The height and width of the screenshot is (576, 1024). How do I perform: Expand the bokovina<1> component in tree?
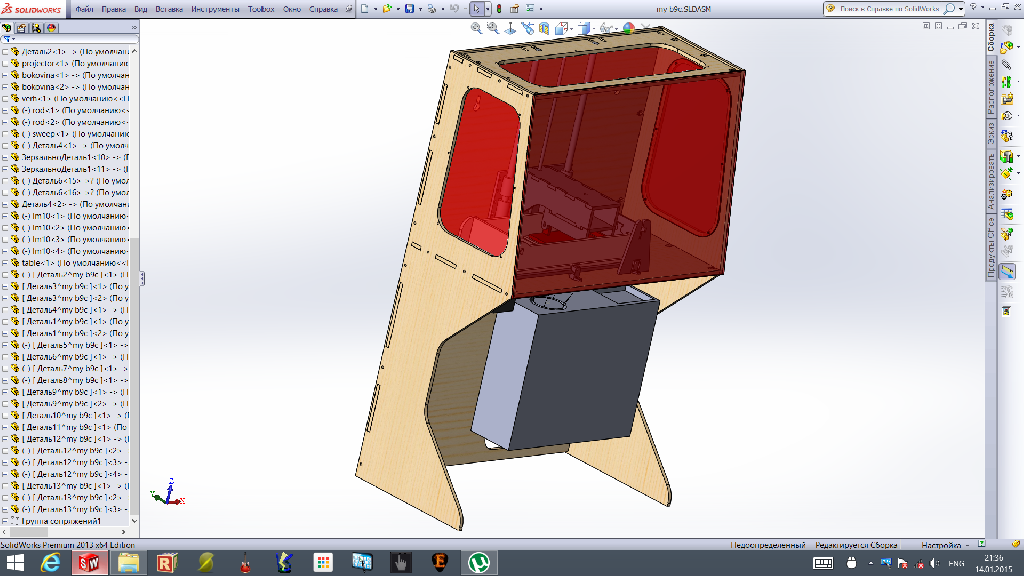pos(5,75)
